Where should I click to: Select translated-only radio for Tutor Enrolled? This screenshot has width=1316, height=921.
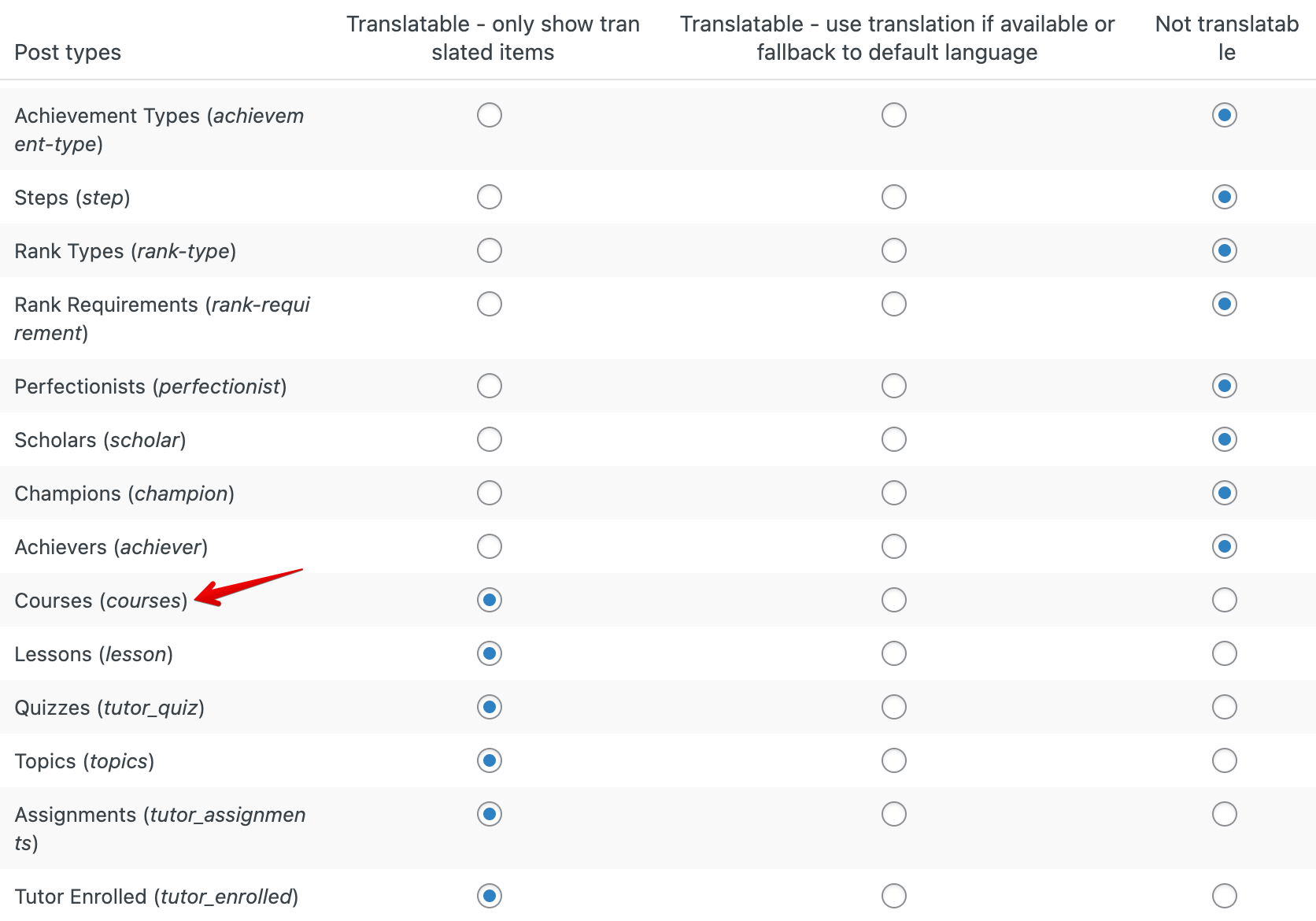pyautogui.click(x=490, y=896)
